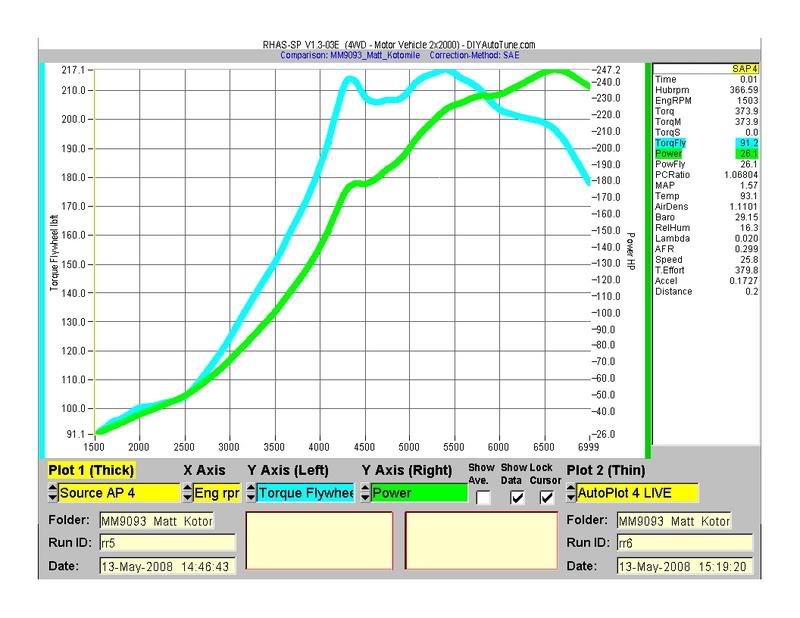Click the Torque Flywheel lbft axis label
This screenshot has height=618, width=800.
[x=54, y=253]
